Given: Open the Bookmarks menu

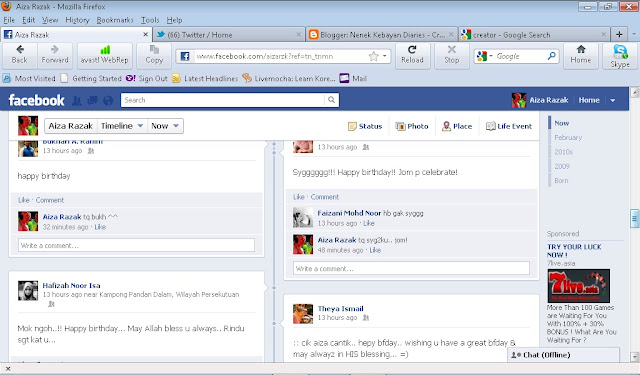Looking at the screenshot, I should 115,20.
